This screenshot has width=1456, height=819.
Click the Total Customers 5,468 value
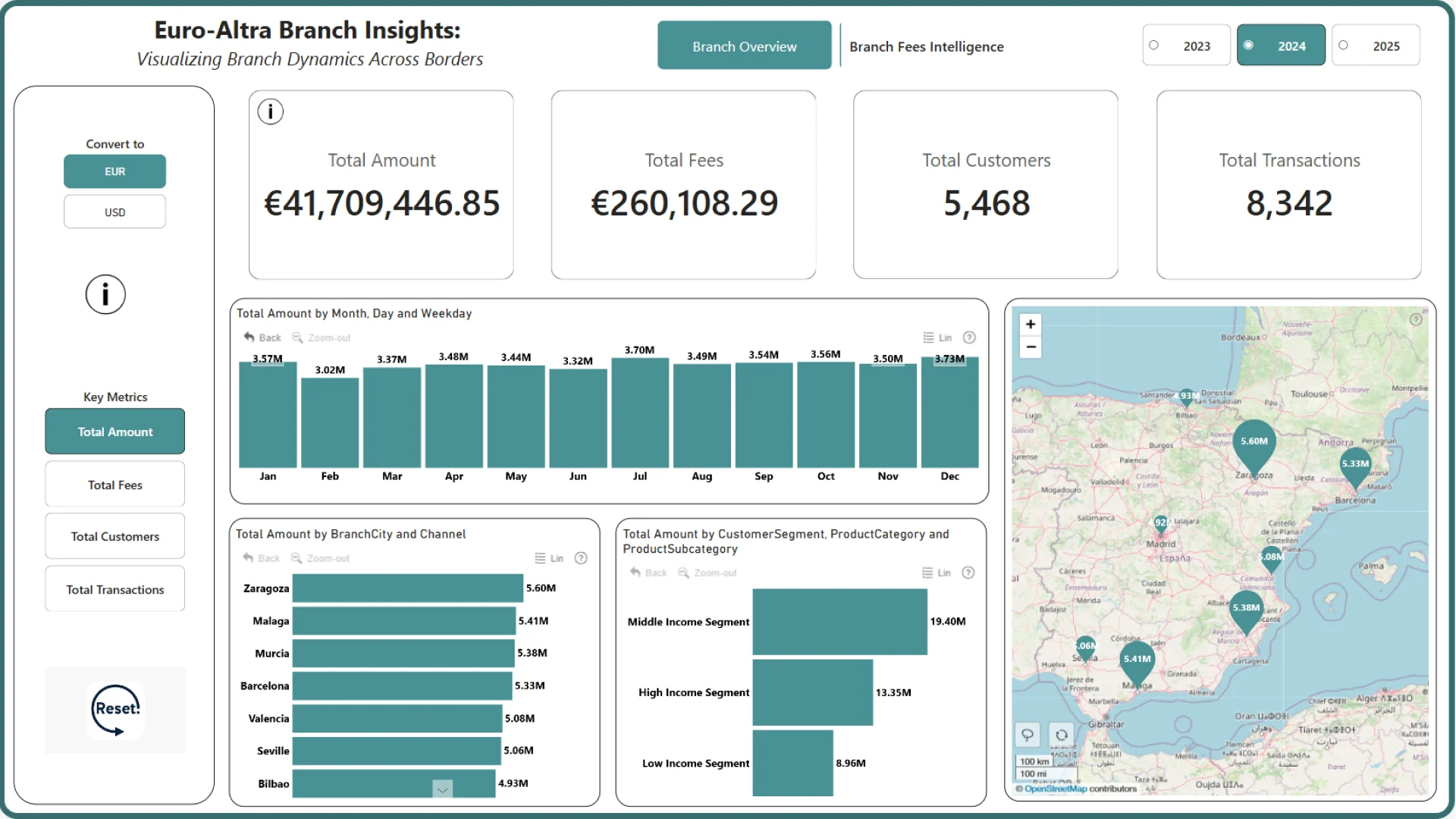987,203
